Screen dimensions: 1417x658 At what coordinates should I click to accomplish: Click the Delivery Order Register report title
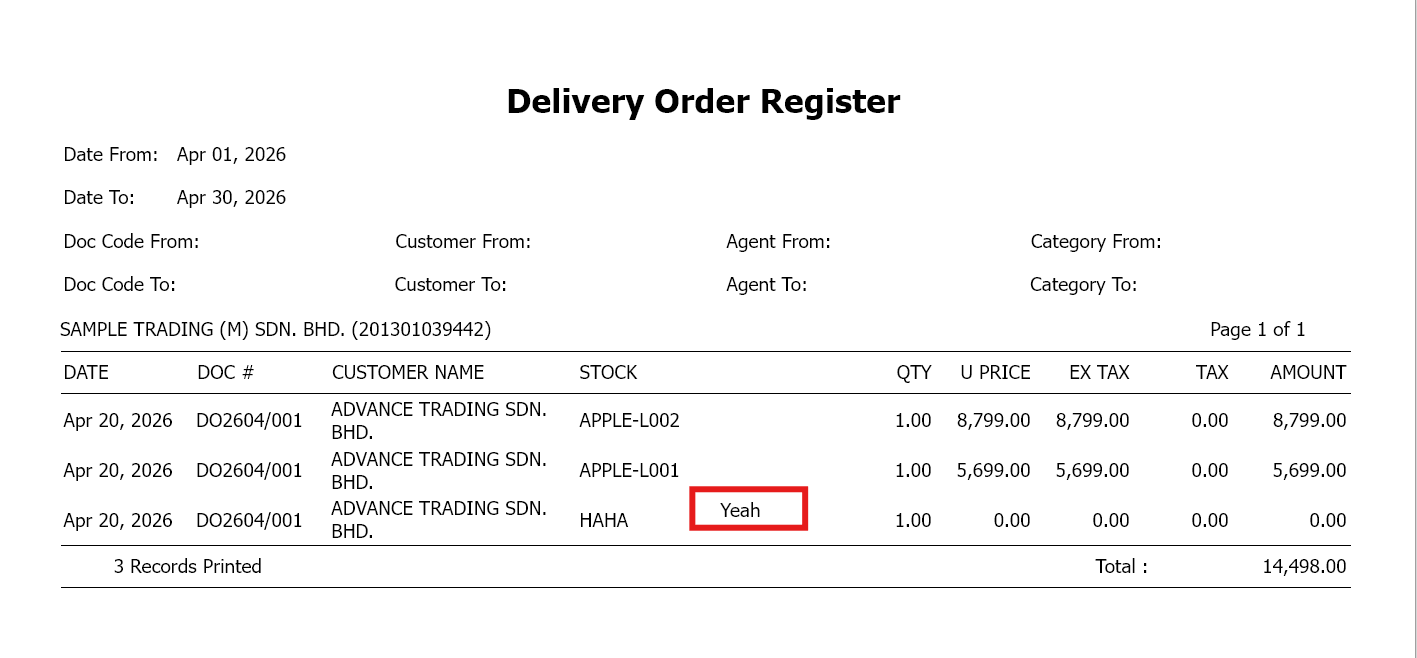point(703,101)
